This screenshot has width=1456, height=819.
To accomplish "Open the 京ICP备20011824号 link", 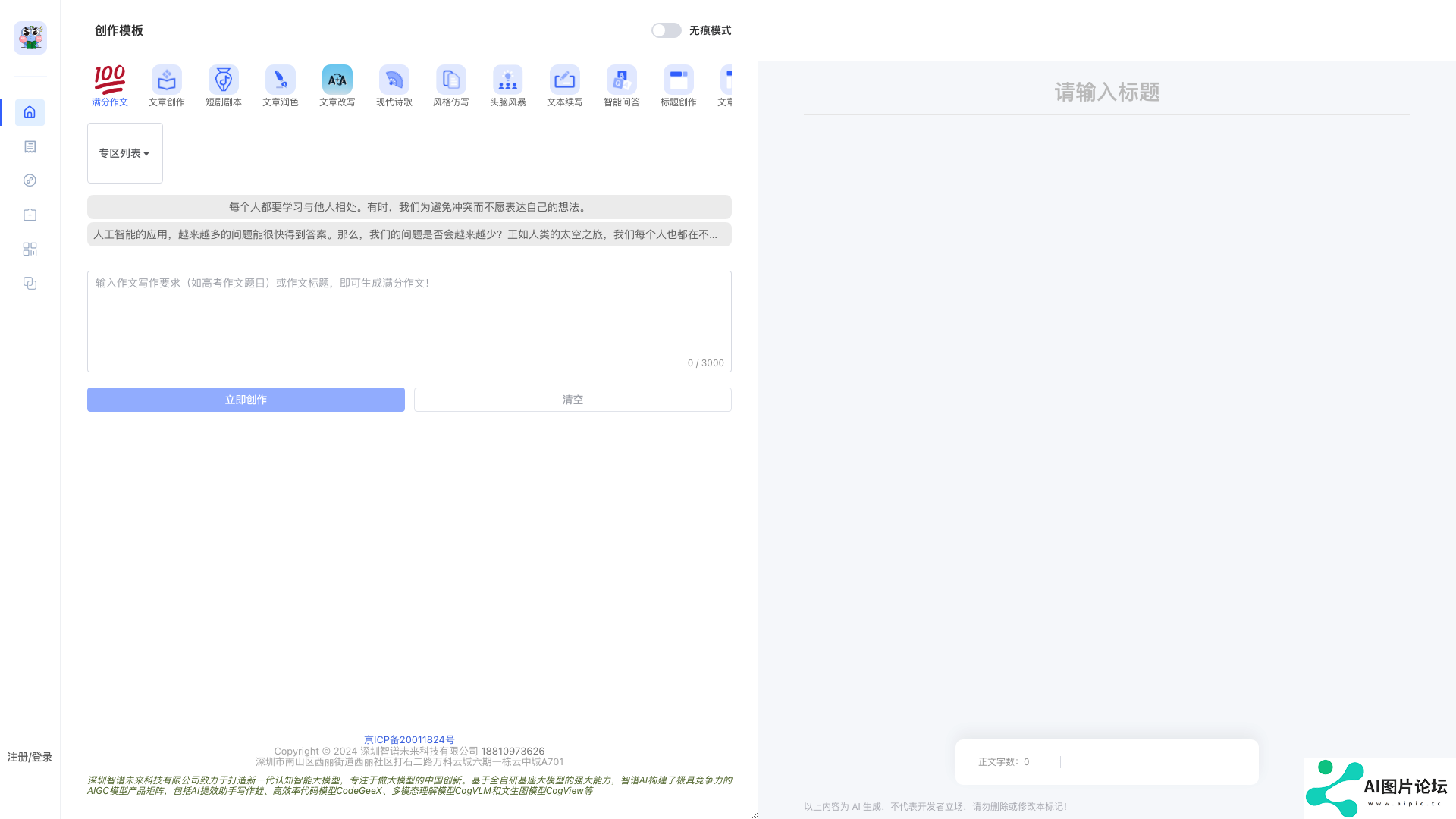I will click(x=409, y=739).
